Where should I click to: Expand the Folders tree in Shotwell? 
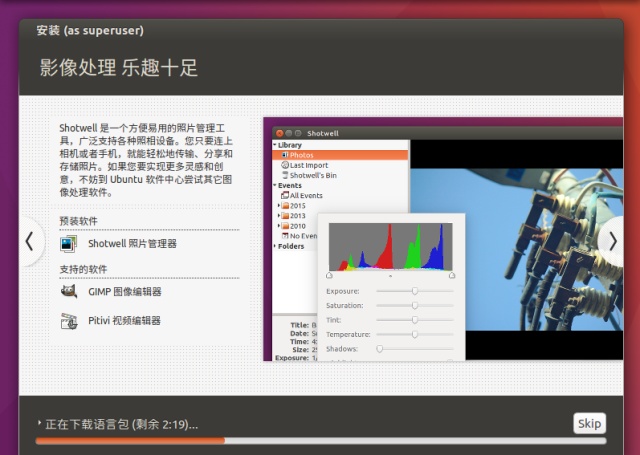pos(275,246)
